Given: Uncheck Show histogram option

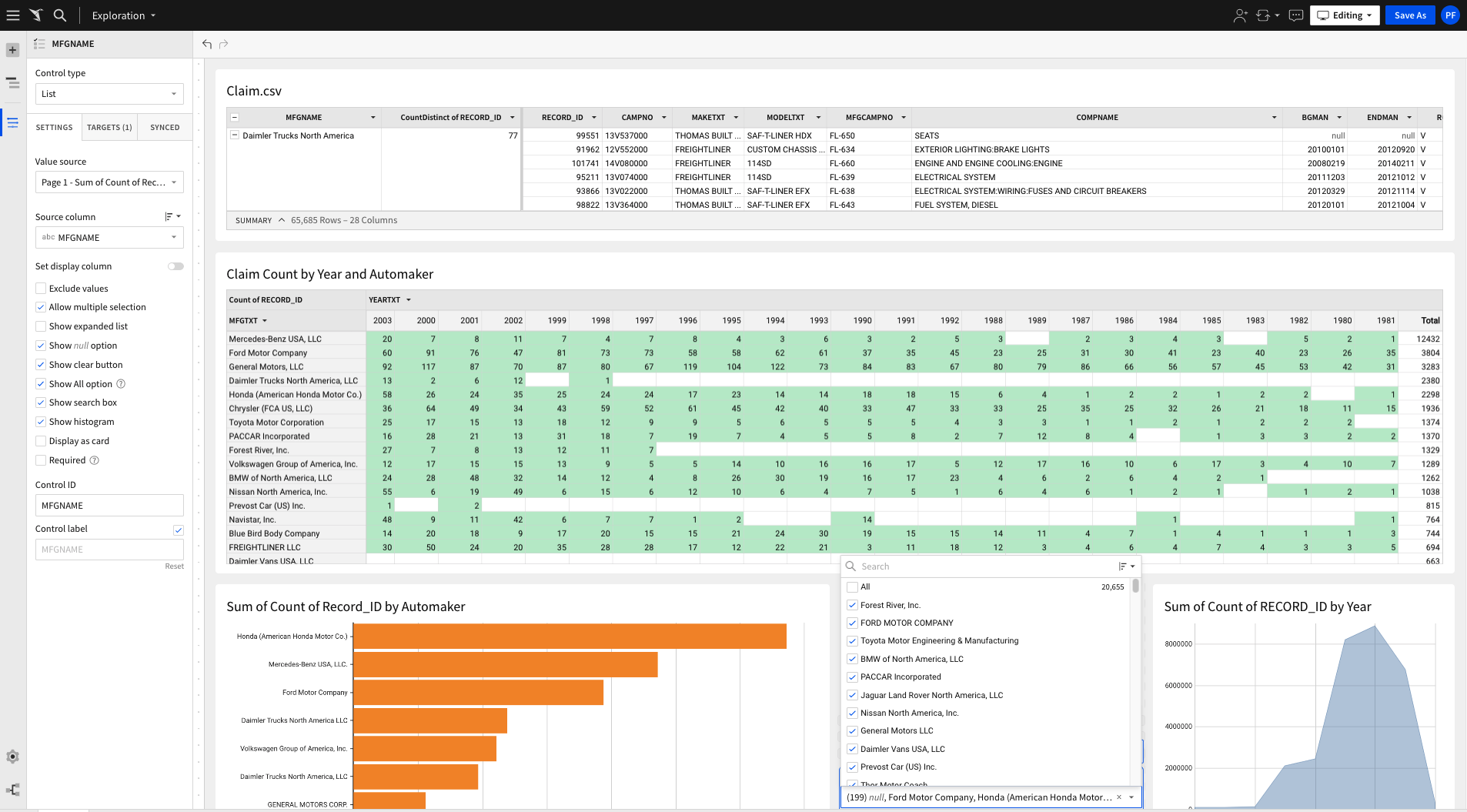Looking at the screenshot, I should coord(41,422).
